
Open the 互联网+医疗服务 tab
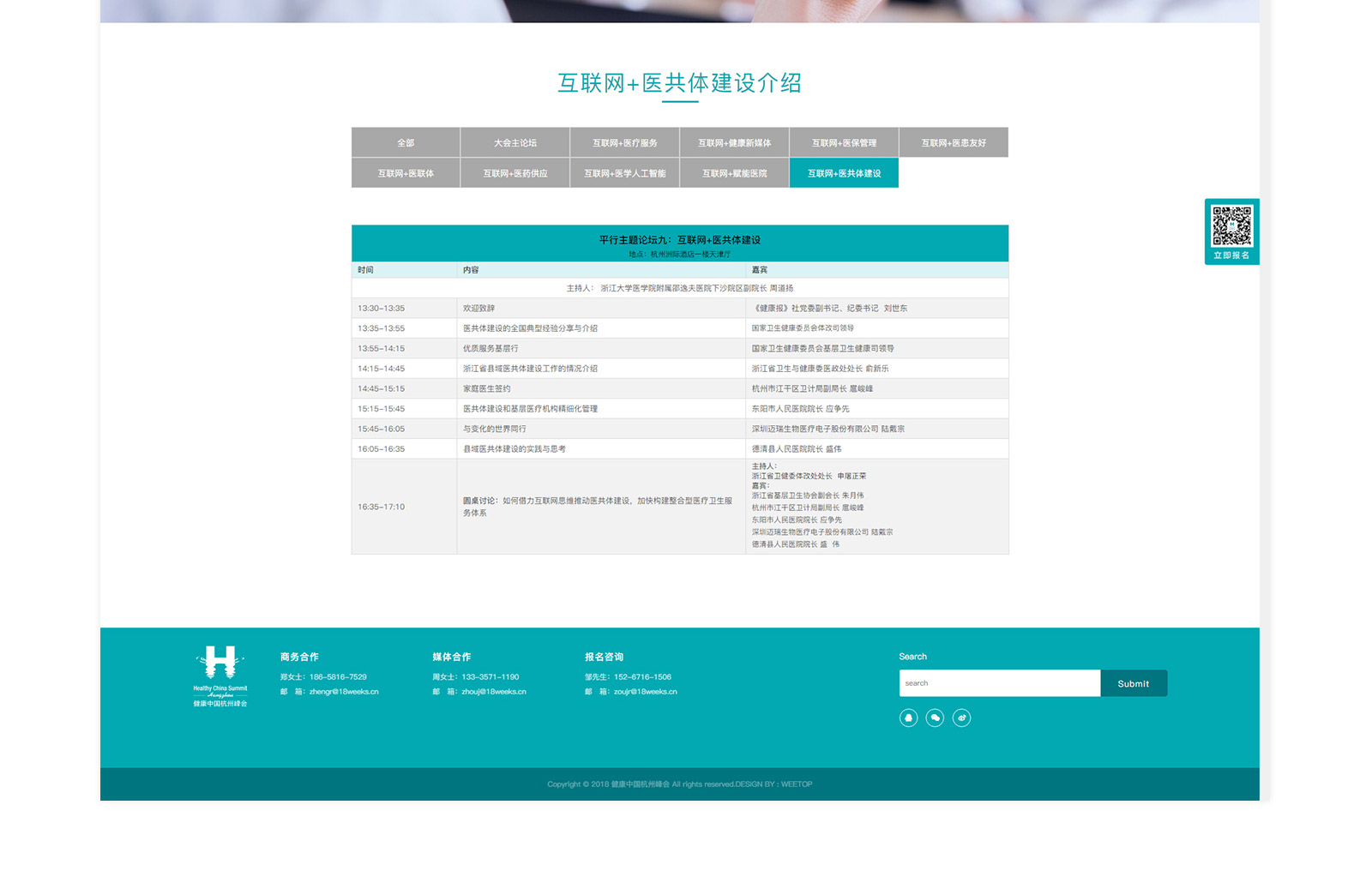point(625,143)
